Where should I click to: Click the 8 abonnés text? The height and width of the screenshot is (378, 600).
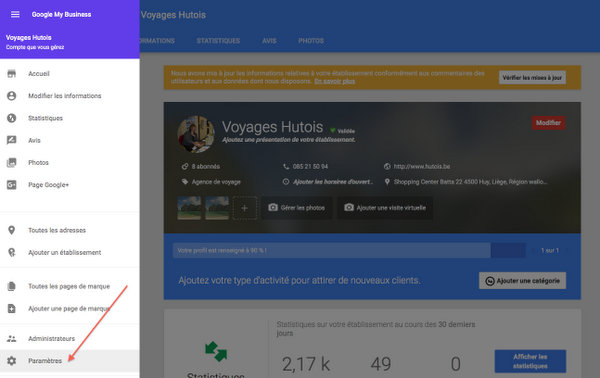(x=206, y=166)
